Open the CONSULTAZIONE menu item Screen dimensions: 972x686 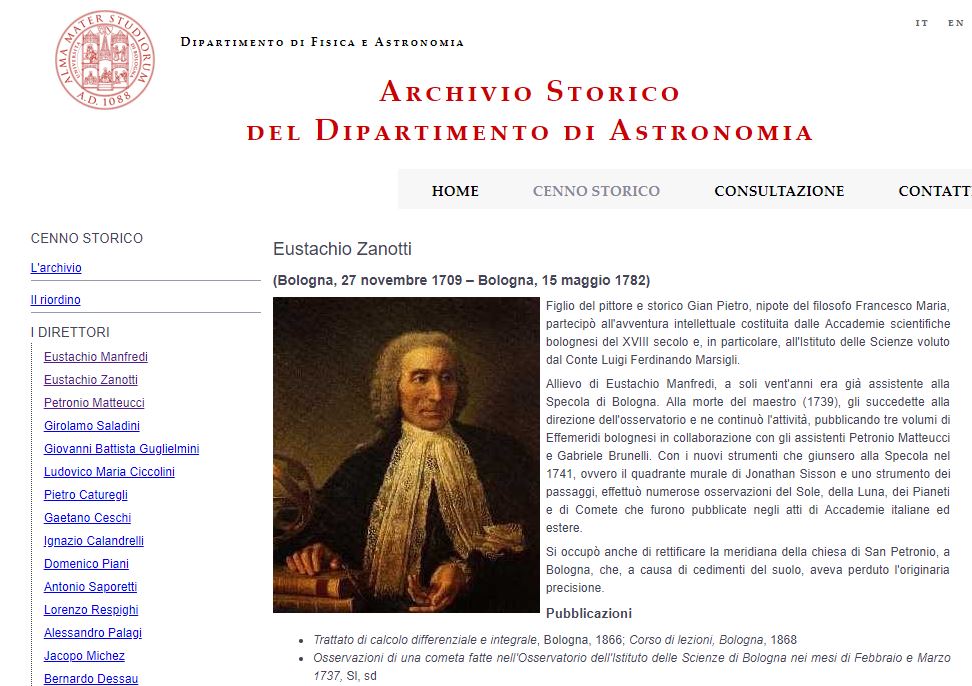pyautogui.click(x=779, y=191)
